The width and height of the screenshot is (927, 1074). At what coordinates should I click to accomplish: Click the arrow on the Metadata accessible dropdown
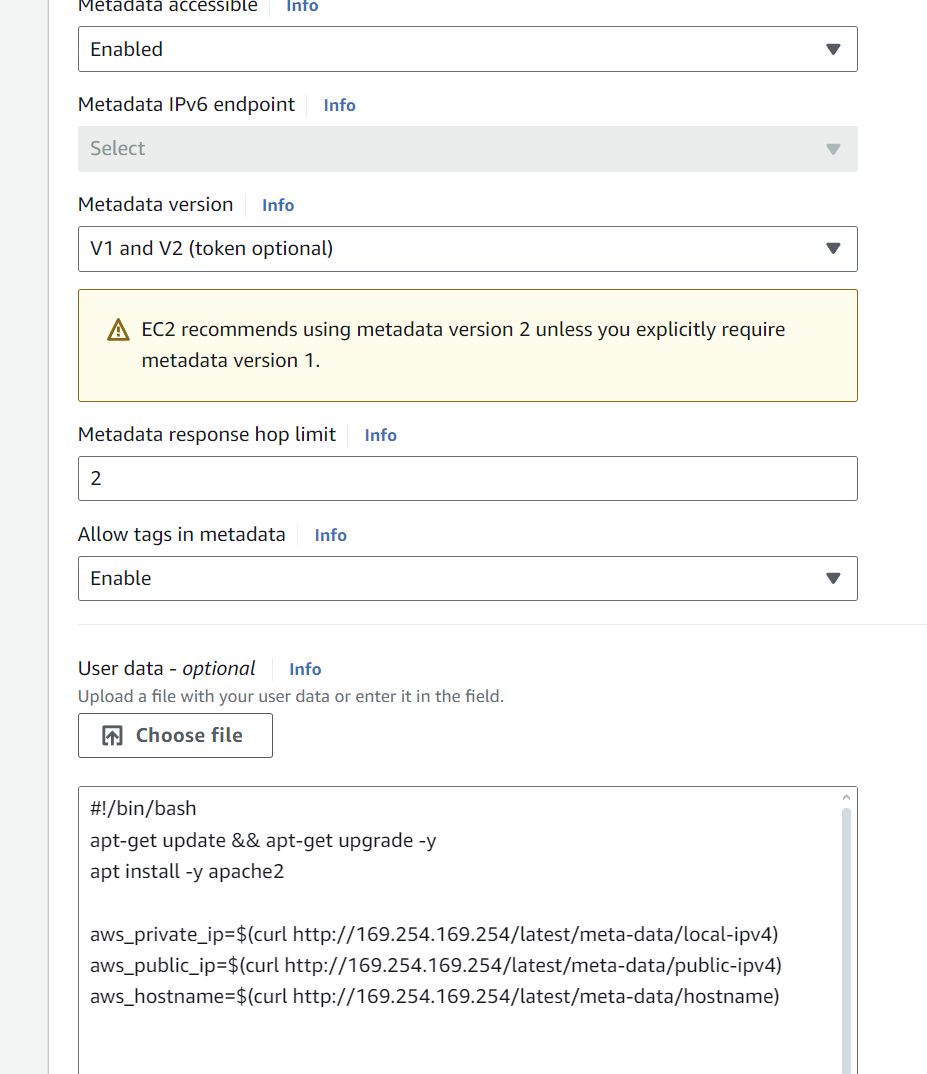pos(833,49)
